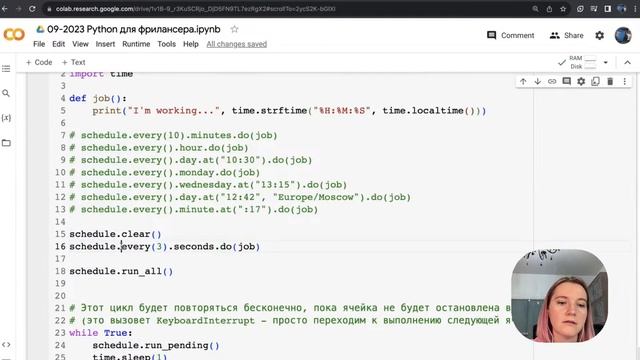Add a new Code cell
The width and height of the screenshot is (640, 360).
tap(39, 62)
